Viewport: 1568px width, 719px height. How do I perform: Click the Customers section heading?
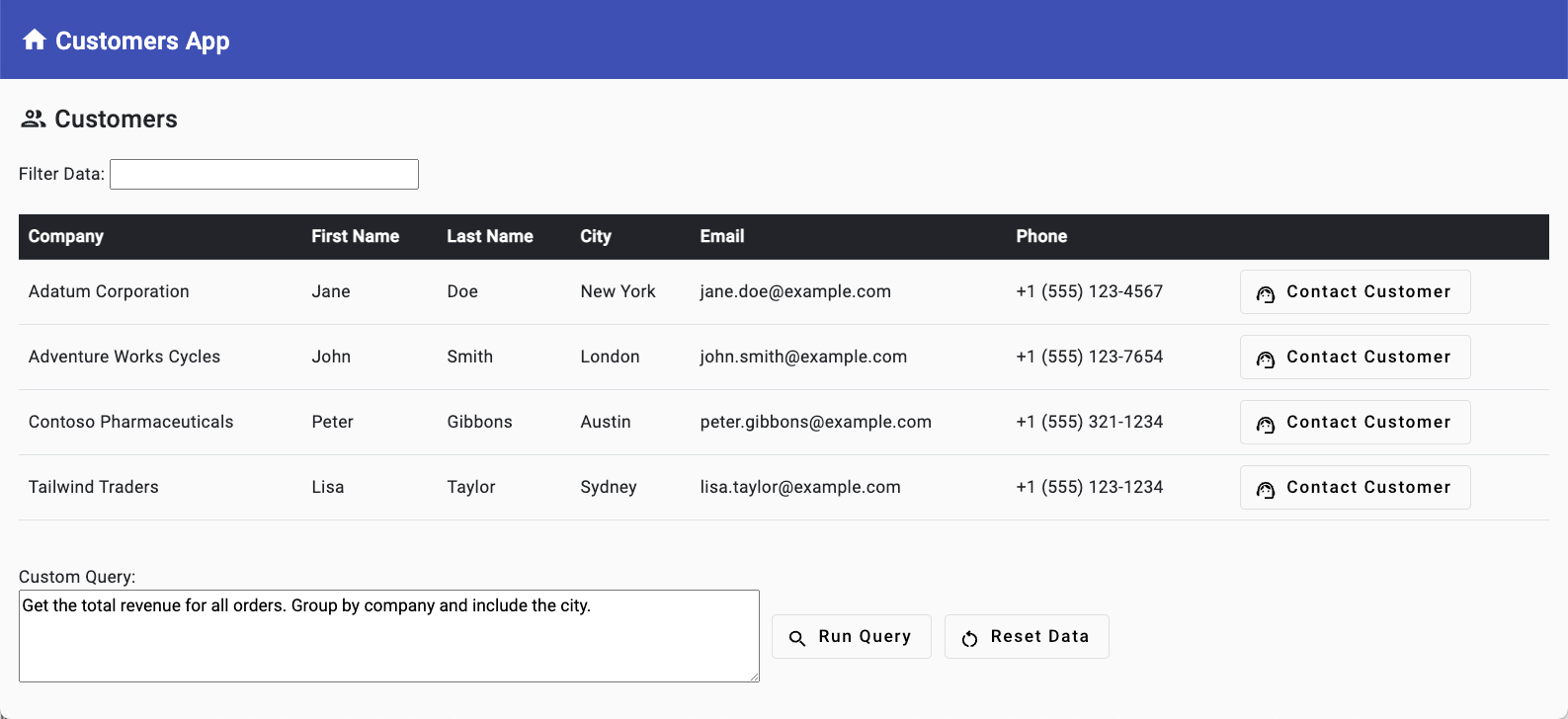(116, 119)
